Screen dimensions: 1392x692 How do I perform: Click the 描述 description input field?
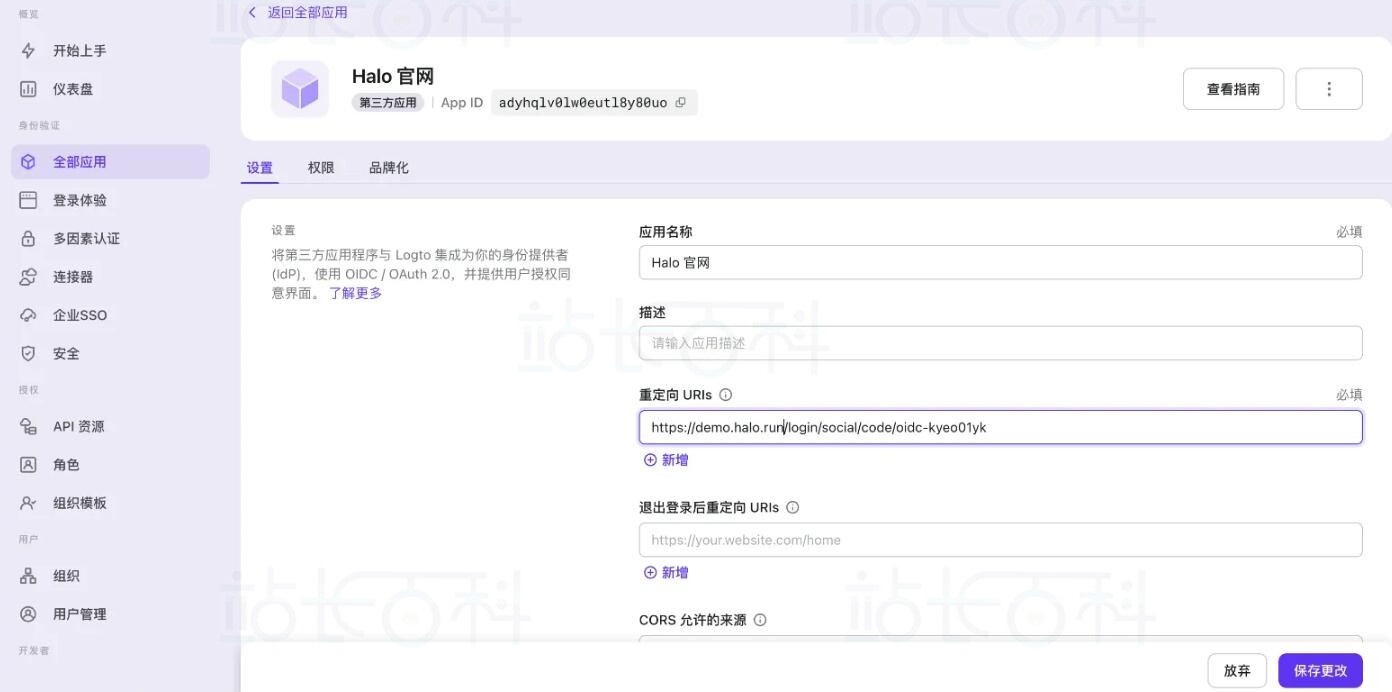[1000, 343]
